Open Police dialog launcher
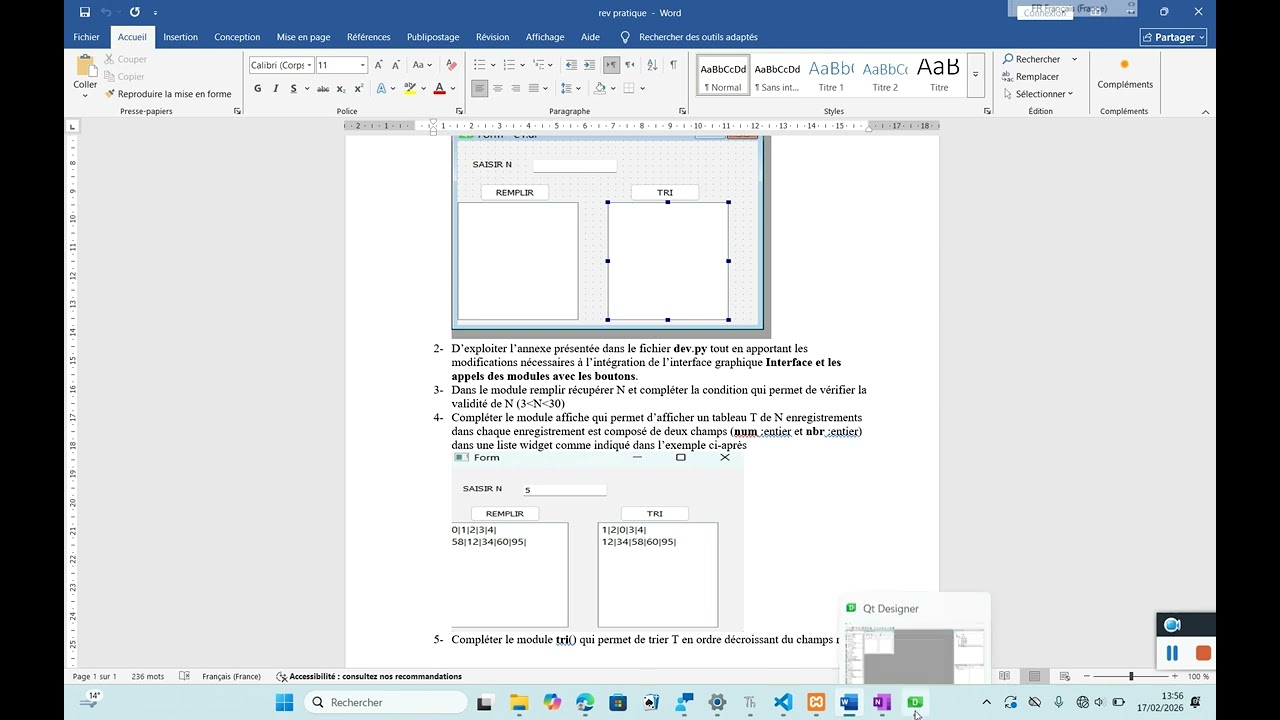The width and height of the screenshot is (1280, 720). [460, 111]
